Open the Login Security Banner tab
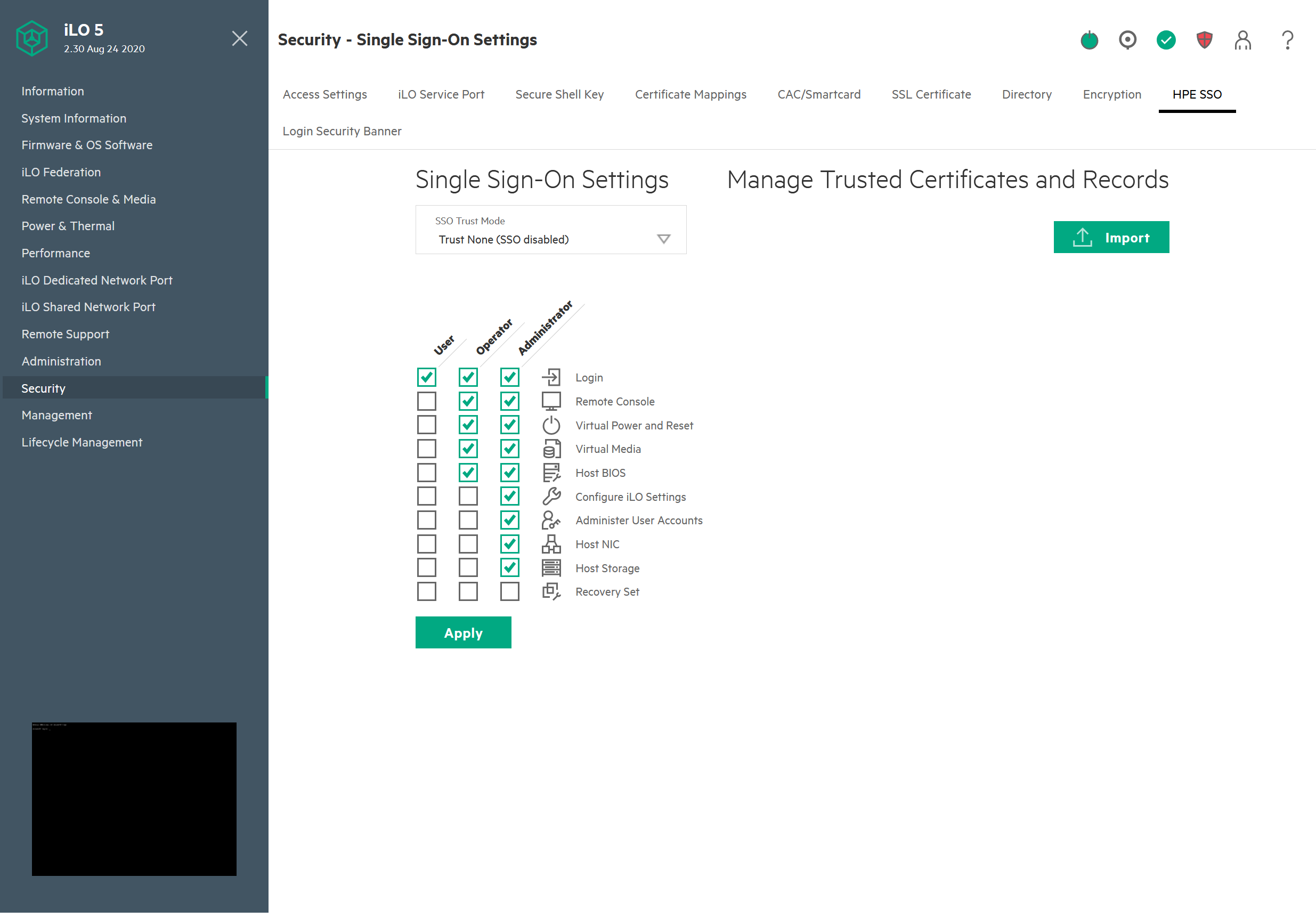 pyautogui.click(x=342, y=131)
